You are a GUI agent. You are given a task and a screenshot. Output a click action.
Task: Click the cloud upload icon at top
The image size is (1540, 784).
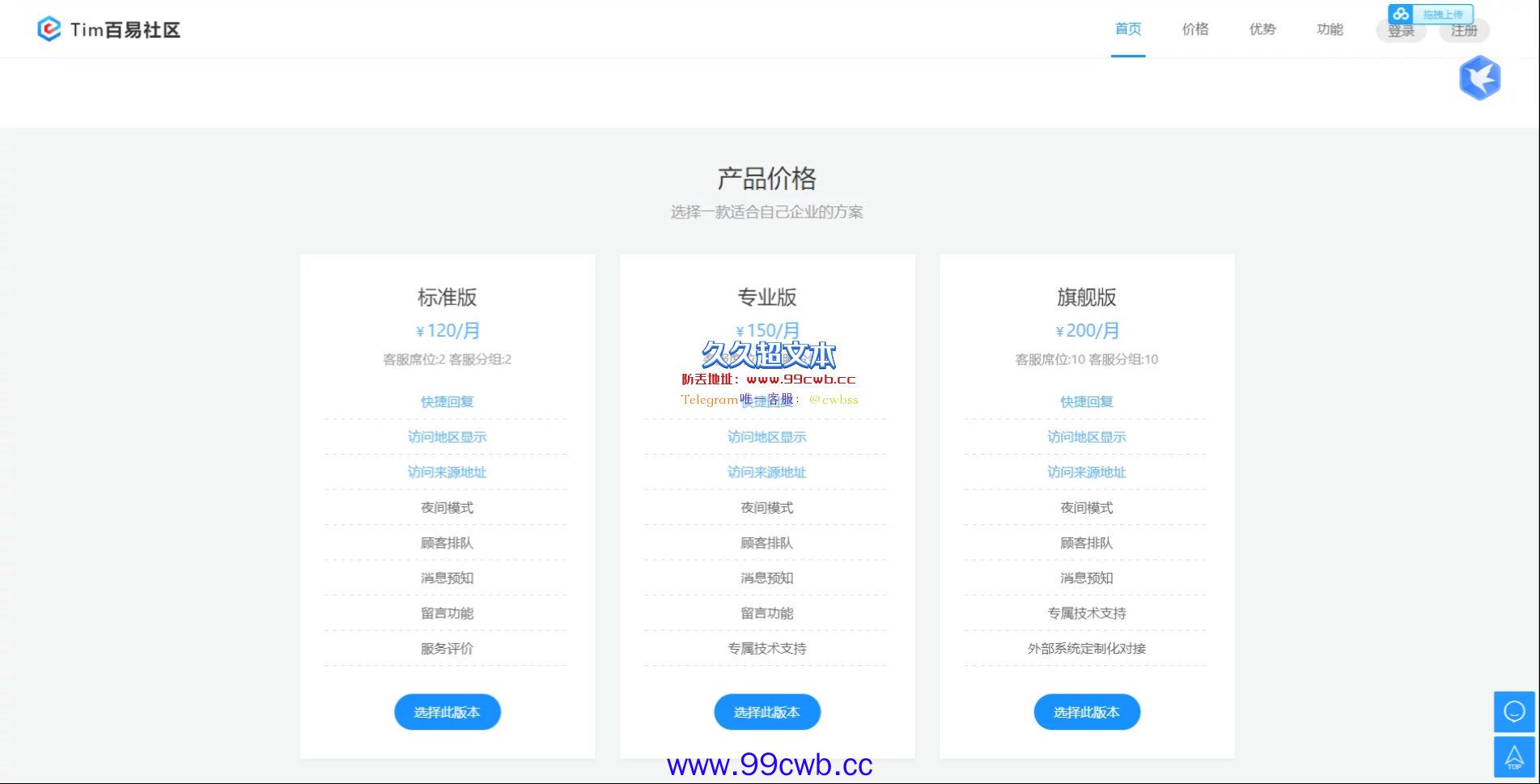(x=1401, y=14)
